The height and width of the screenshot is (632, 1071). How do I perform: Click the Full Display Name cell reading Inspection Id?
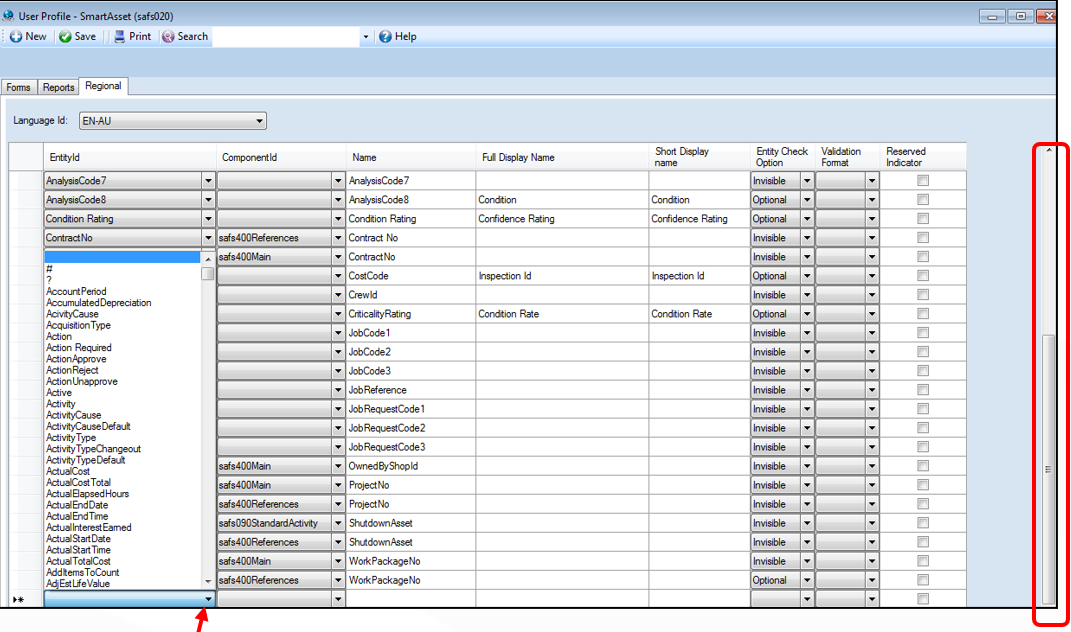pyautogui.click(x=562, y=276)
